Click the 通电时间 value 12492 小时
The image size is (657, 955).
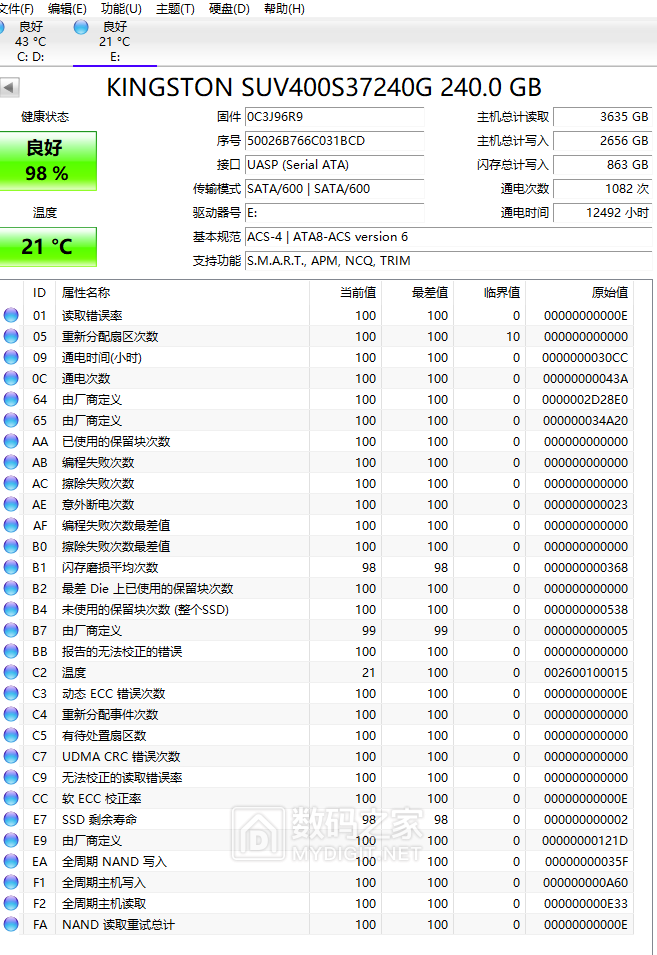[x=602, y=213]
